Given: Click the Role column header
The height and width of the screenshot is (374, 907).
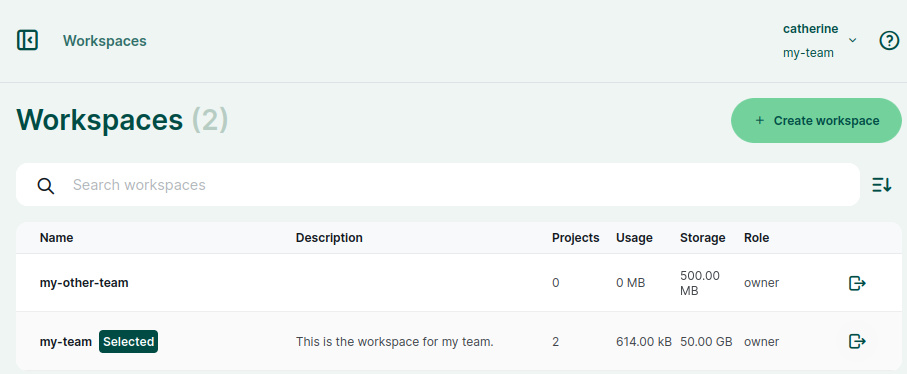Looking at the screenshot, I should [x=757, y=238].
